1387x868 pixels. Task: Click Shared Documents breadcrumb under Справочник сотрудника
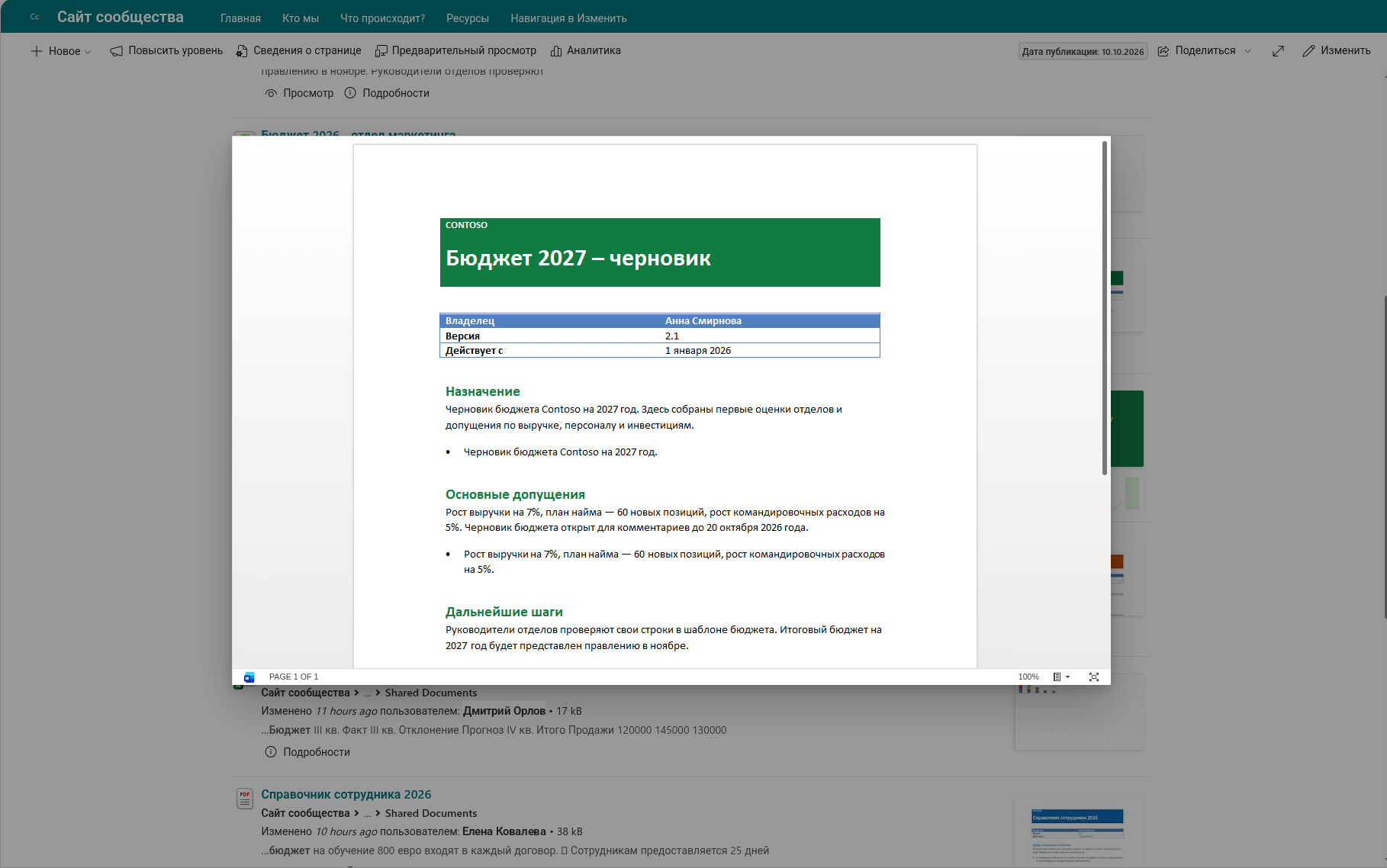coord(431,813)
